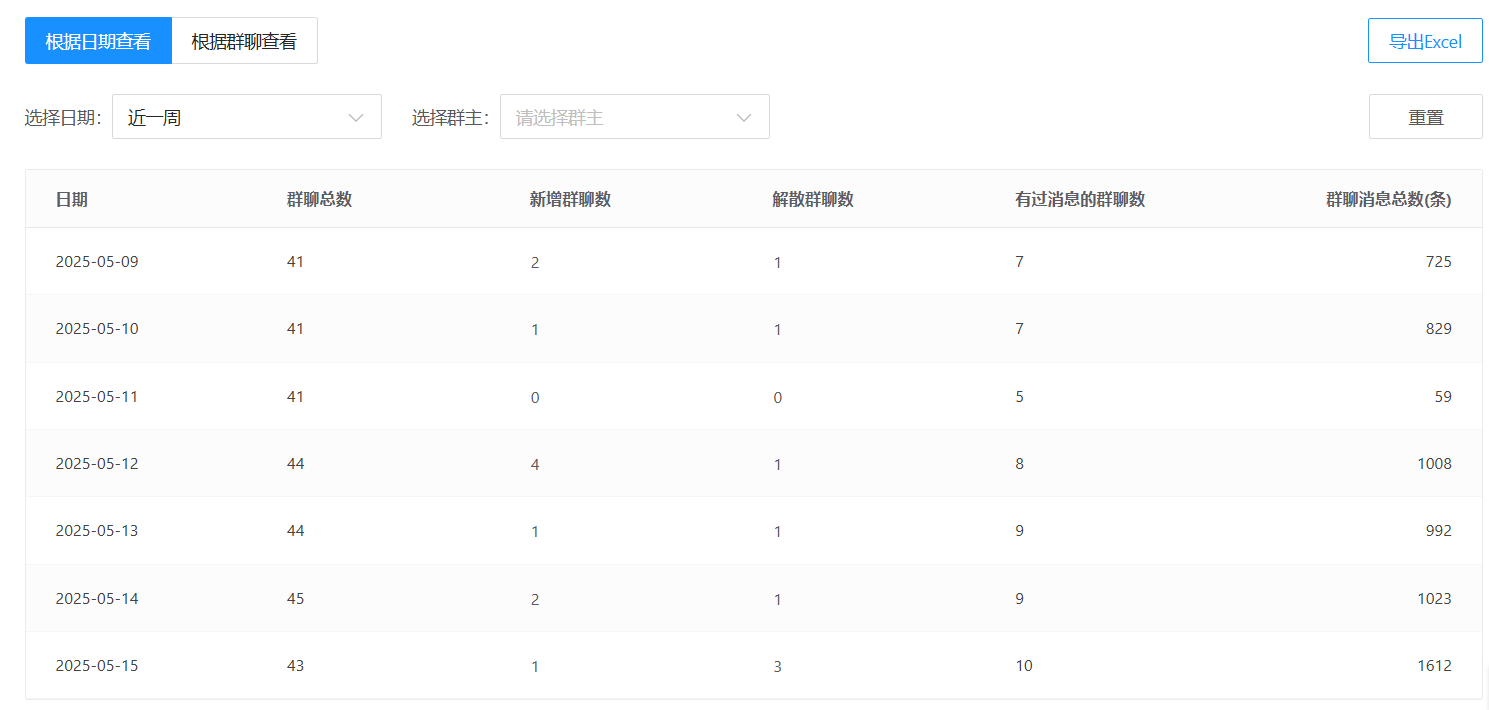The height and width of the screenshot is (710, 1489).
Task: Click new groups value 4 in 2025-05-12 row
Action: click(535, 465)
